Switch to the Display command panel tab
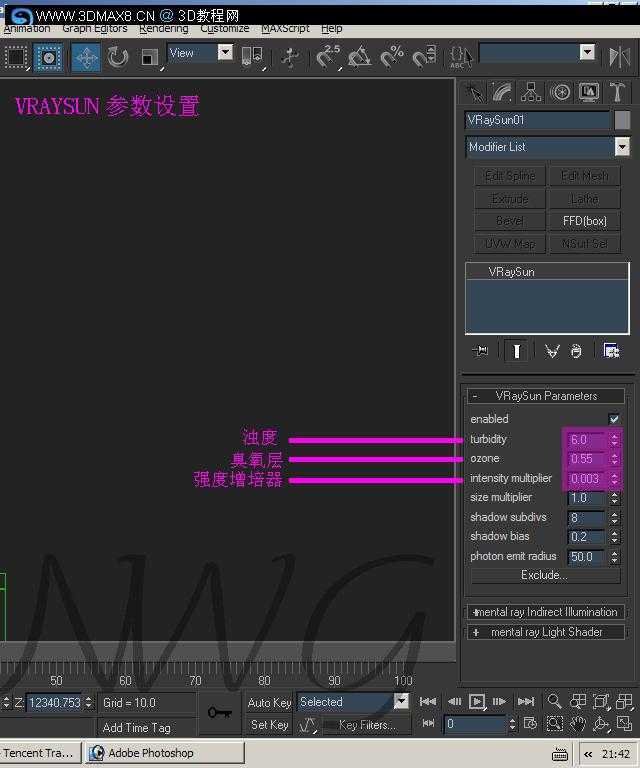 click(x=589, y=92)
